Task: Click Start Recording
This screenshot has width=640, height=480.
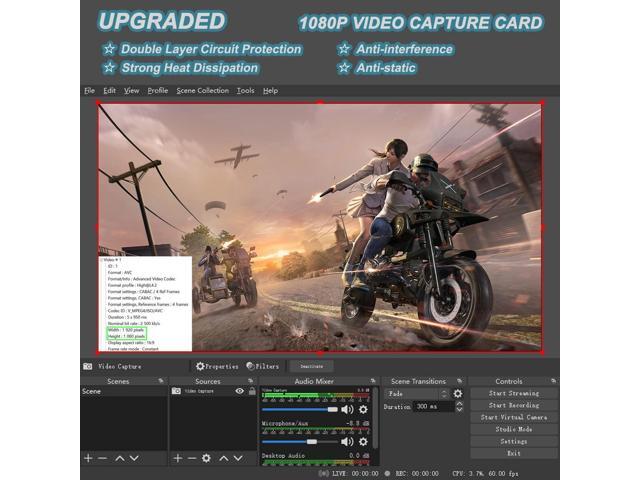Action: (x=514, y=405)
